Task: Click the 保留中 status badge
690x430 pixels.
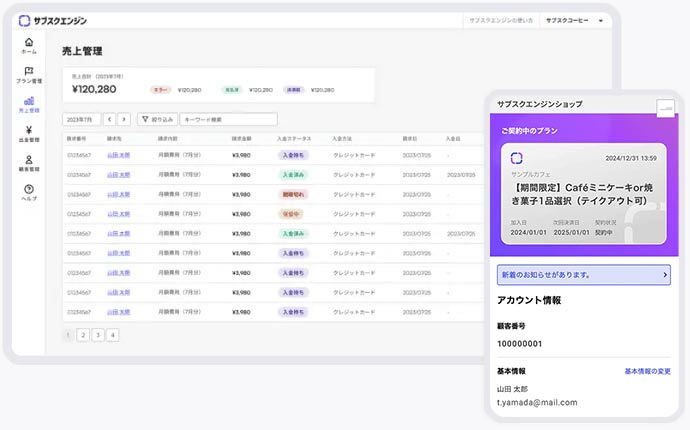Action: pos(291,214)
